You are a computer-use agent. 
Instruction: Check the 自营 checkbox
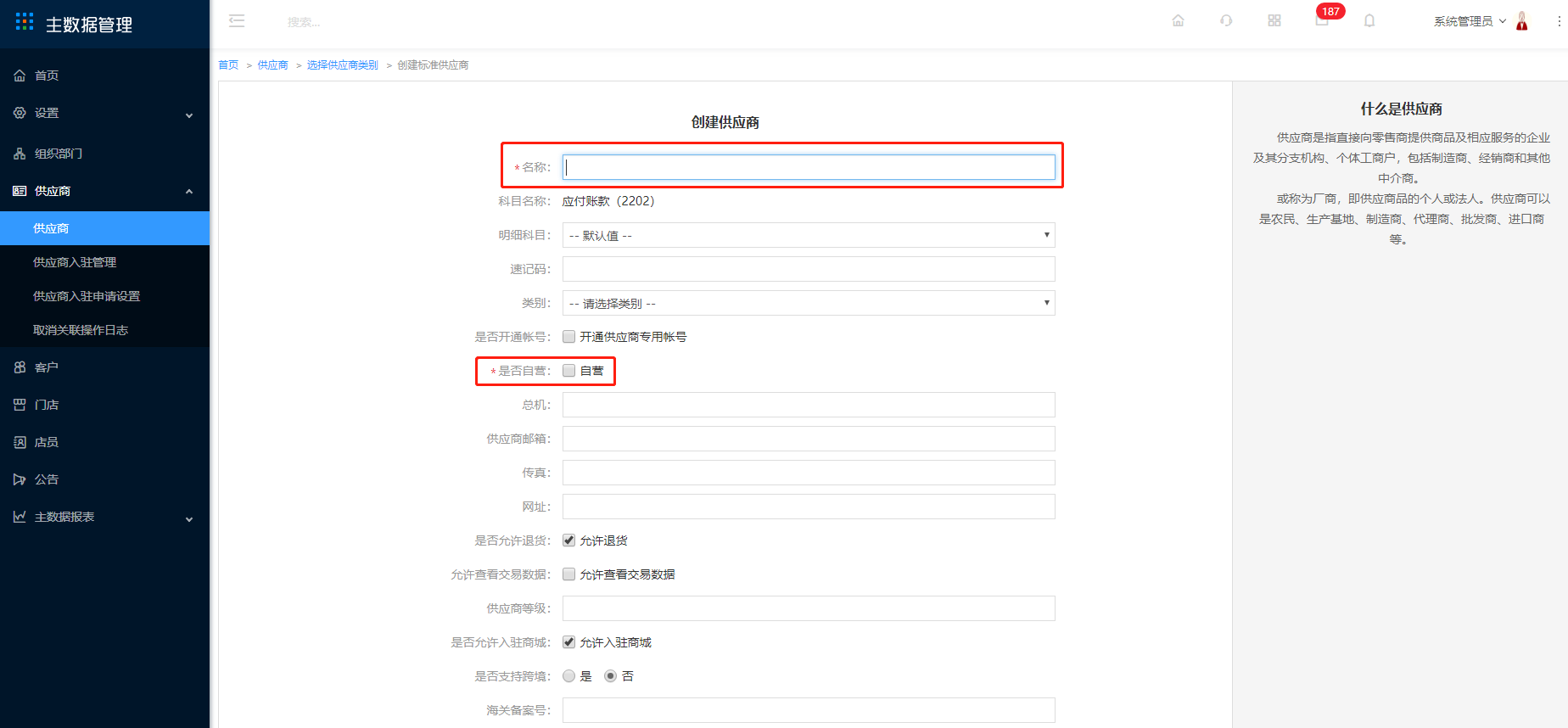pyautogui.click(x=569, y=371)
